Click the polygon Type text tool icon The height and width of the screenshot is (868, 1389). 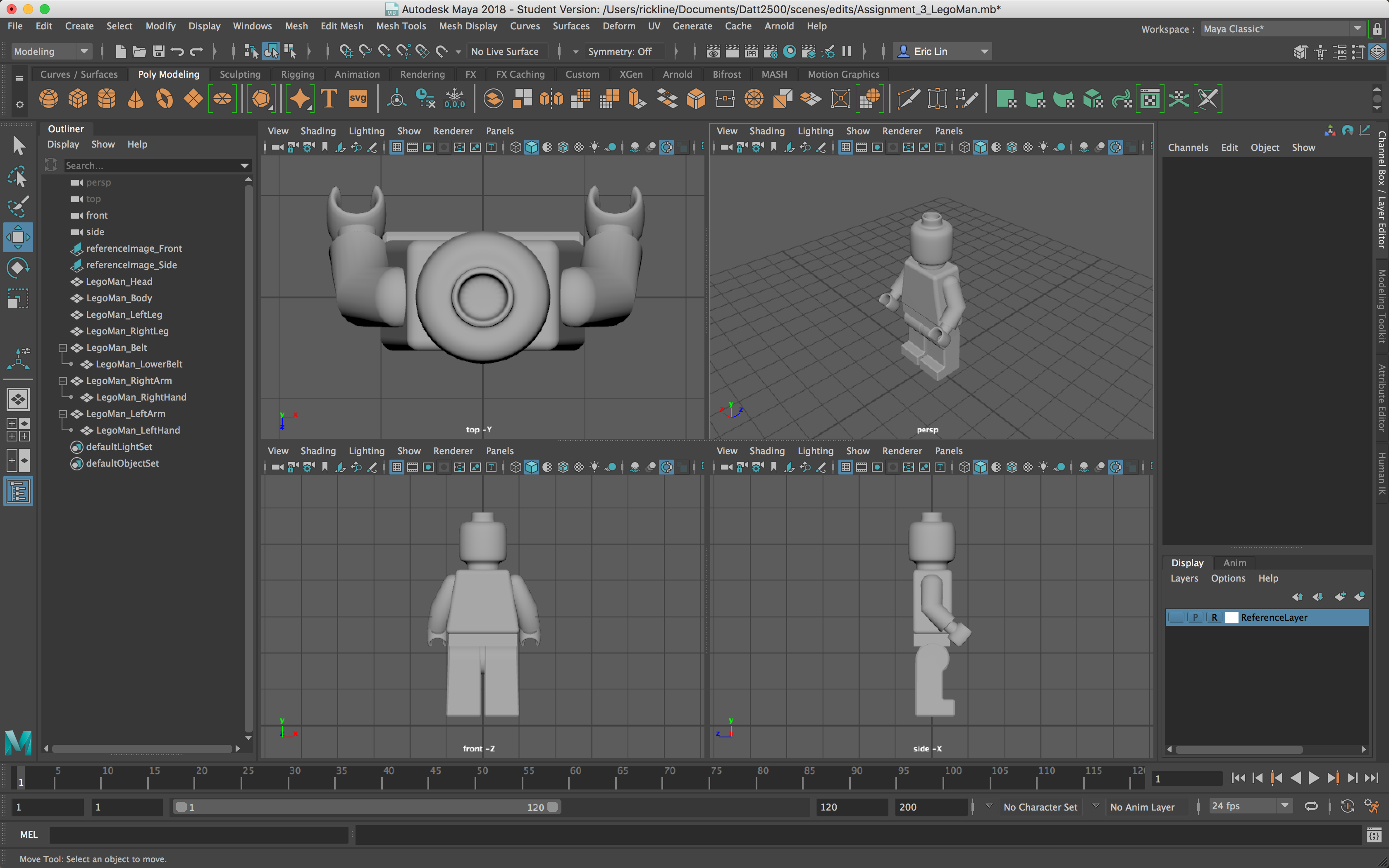(x=329, y=99)
